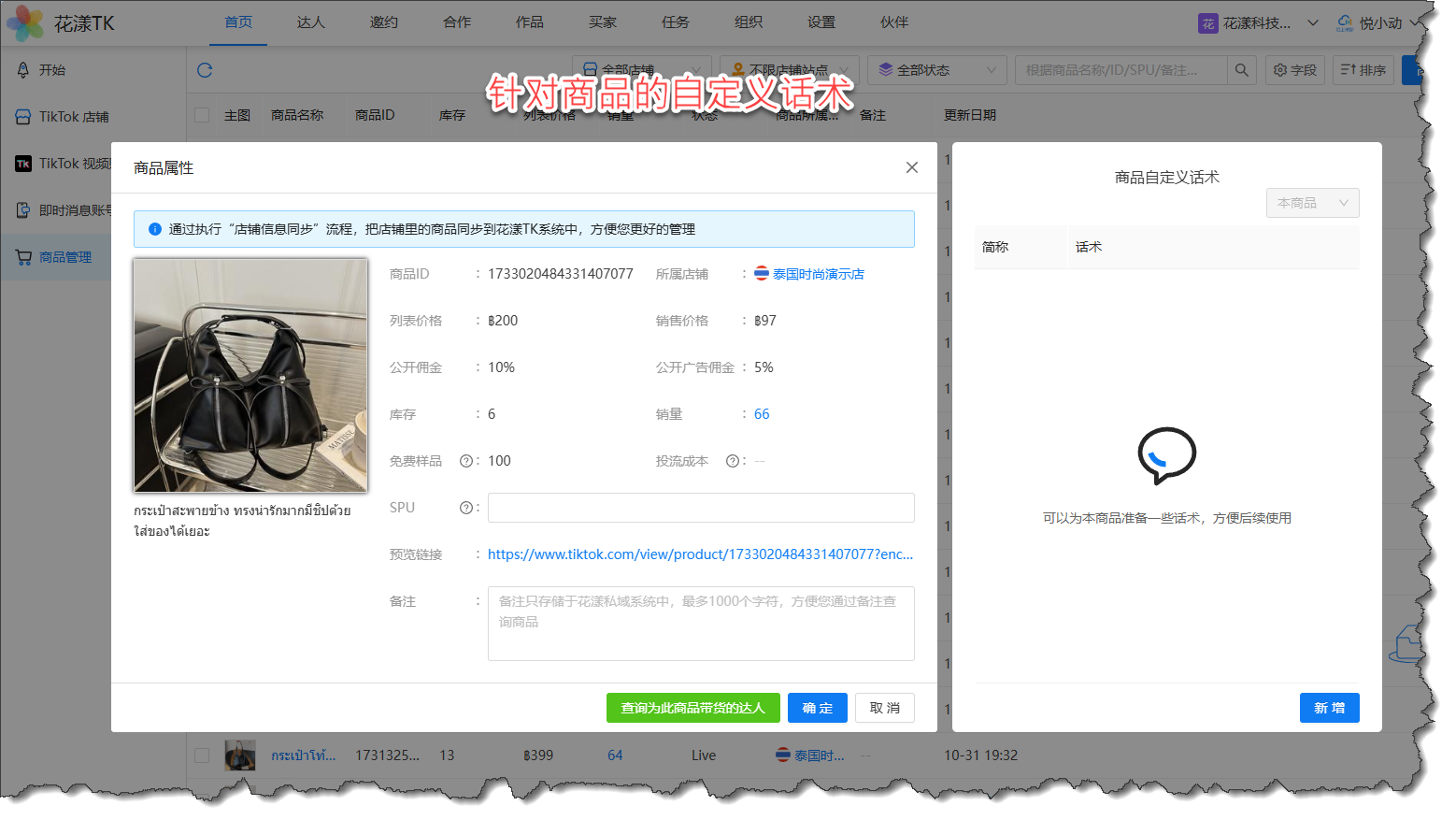Open the 任务 tab
The height and width of the screenshot is (820, 1456).
point(675,22)
